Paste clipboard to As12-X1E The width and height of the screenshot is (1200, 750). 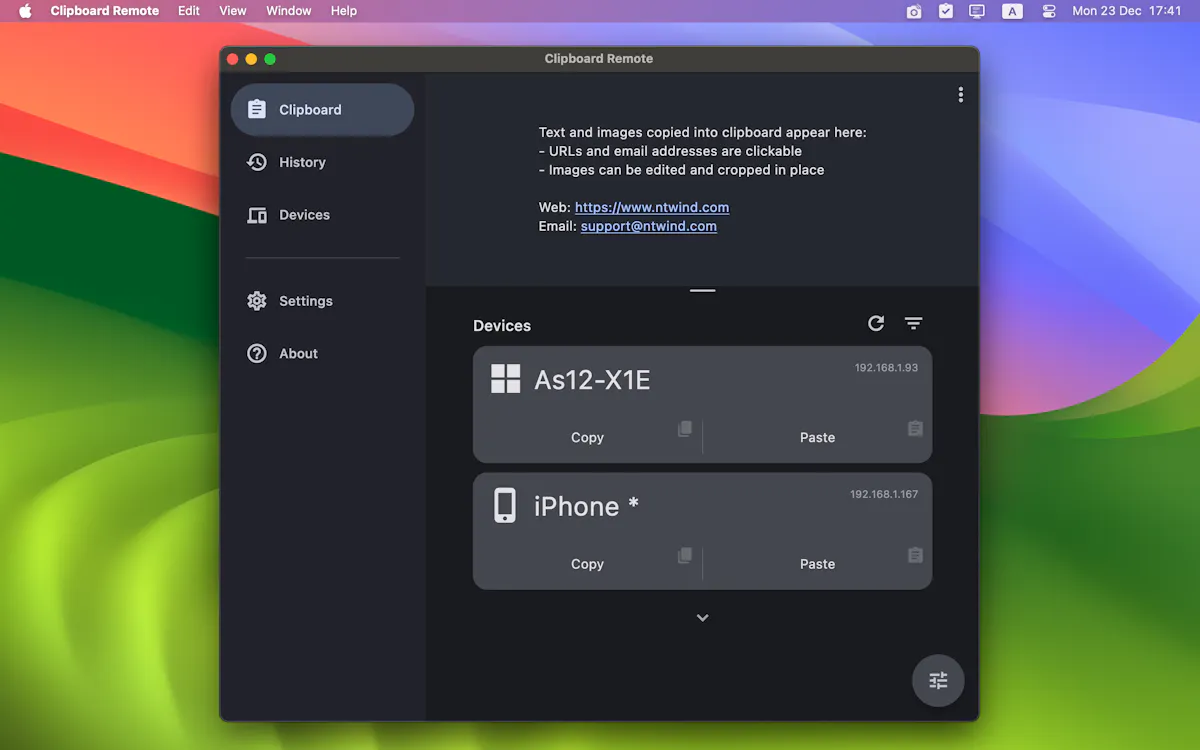(817, 437)
